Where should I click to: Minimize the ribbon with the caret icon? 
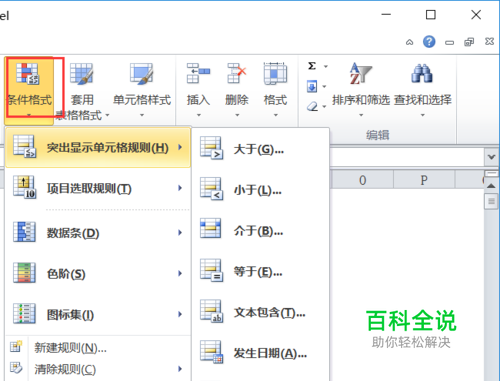point(409,42)
